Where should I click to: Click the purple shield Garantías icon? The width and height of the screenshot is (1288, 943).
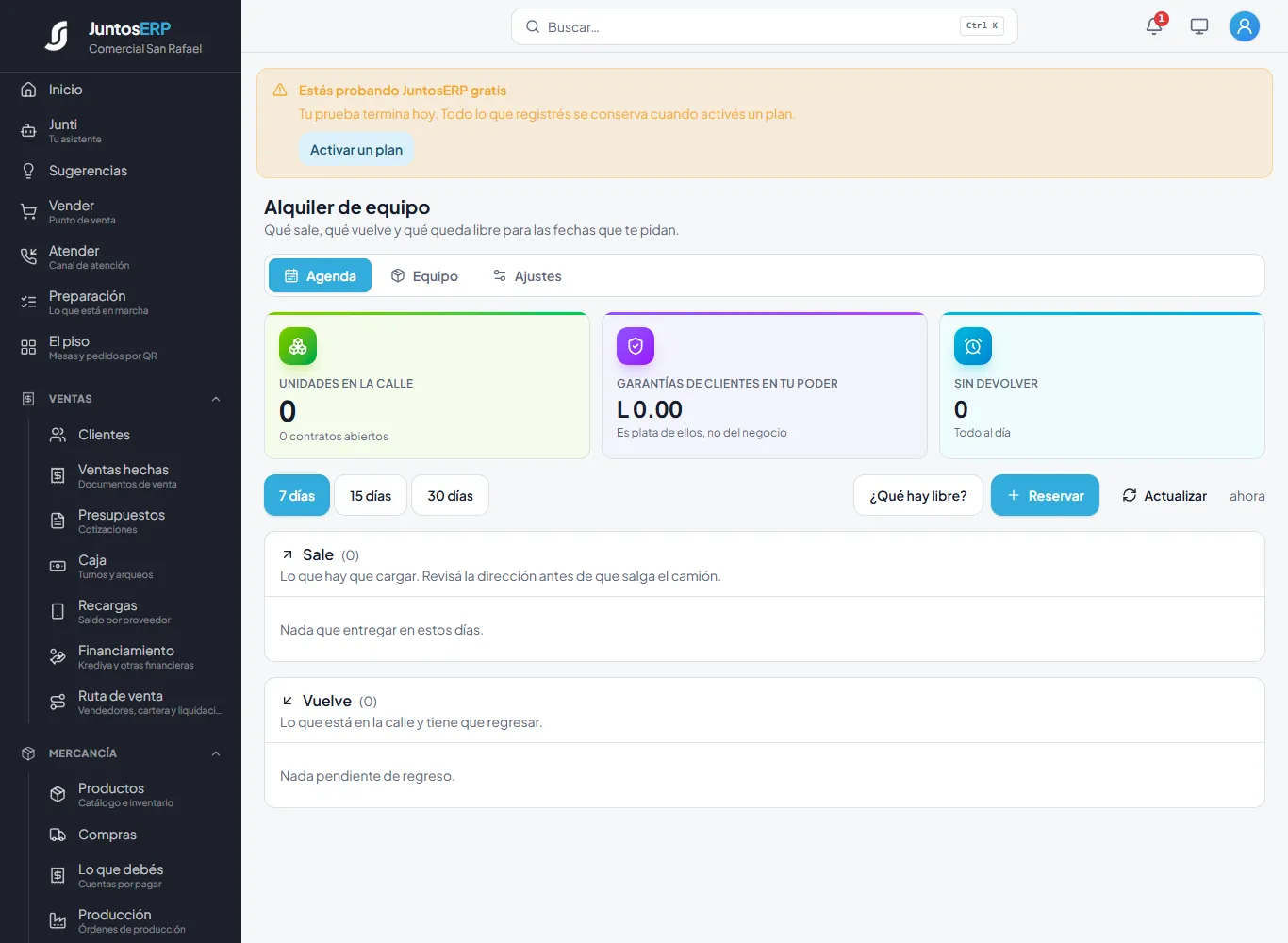click(x=636, y=346)
